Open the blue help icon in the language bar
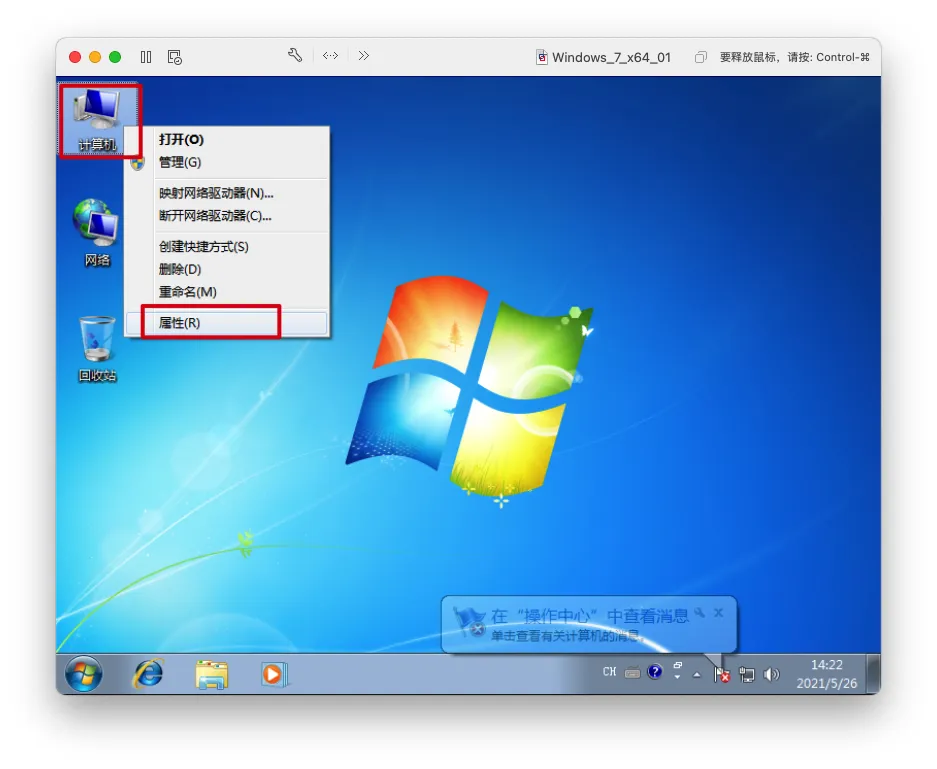 (655, 672)
